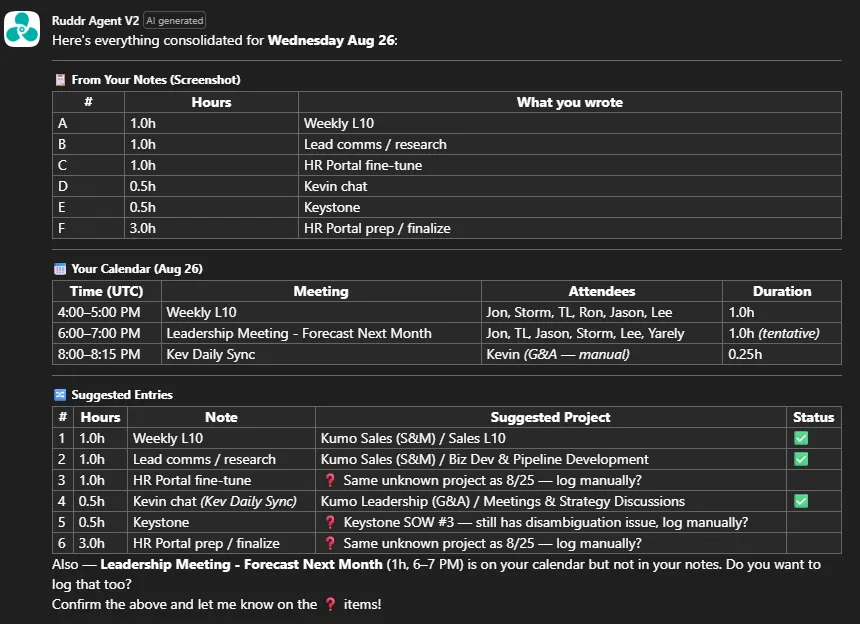
Task: Select the 'Kevin chat' notes cell
Action: click(x=569, y=186)
